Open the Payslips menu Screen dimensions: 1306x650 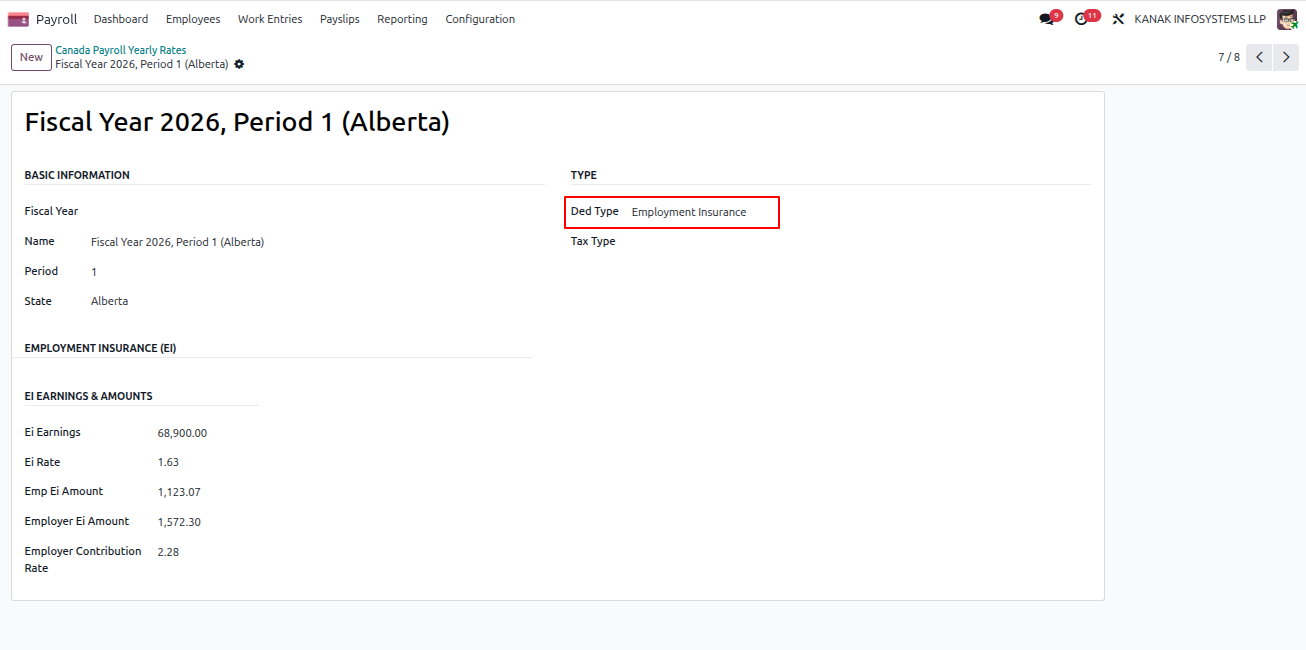(x=340, y=19)
